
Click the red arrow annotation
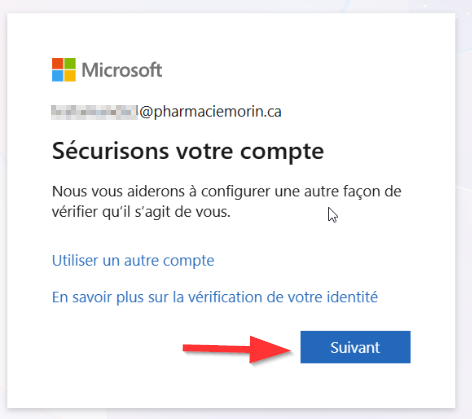[x=238, y=349]
